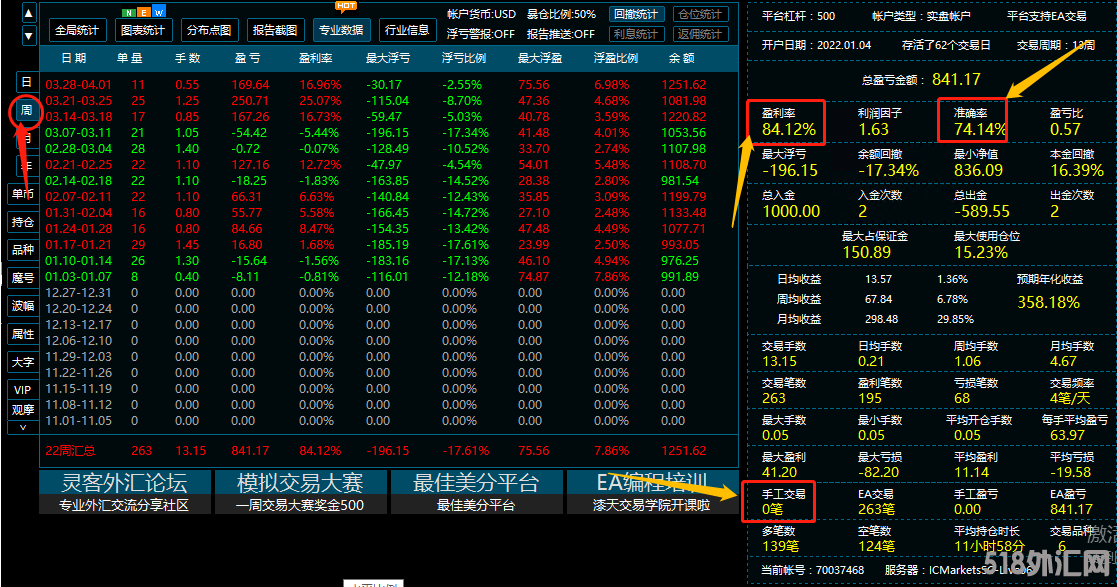Image resolution: width=1117 pixels, height=587 pixels.
Task: Click the 仓位统计 button
Action: pos(700,14)
